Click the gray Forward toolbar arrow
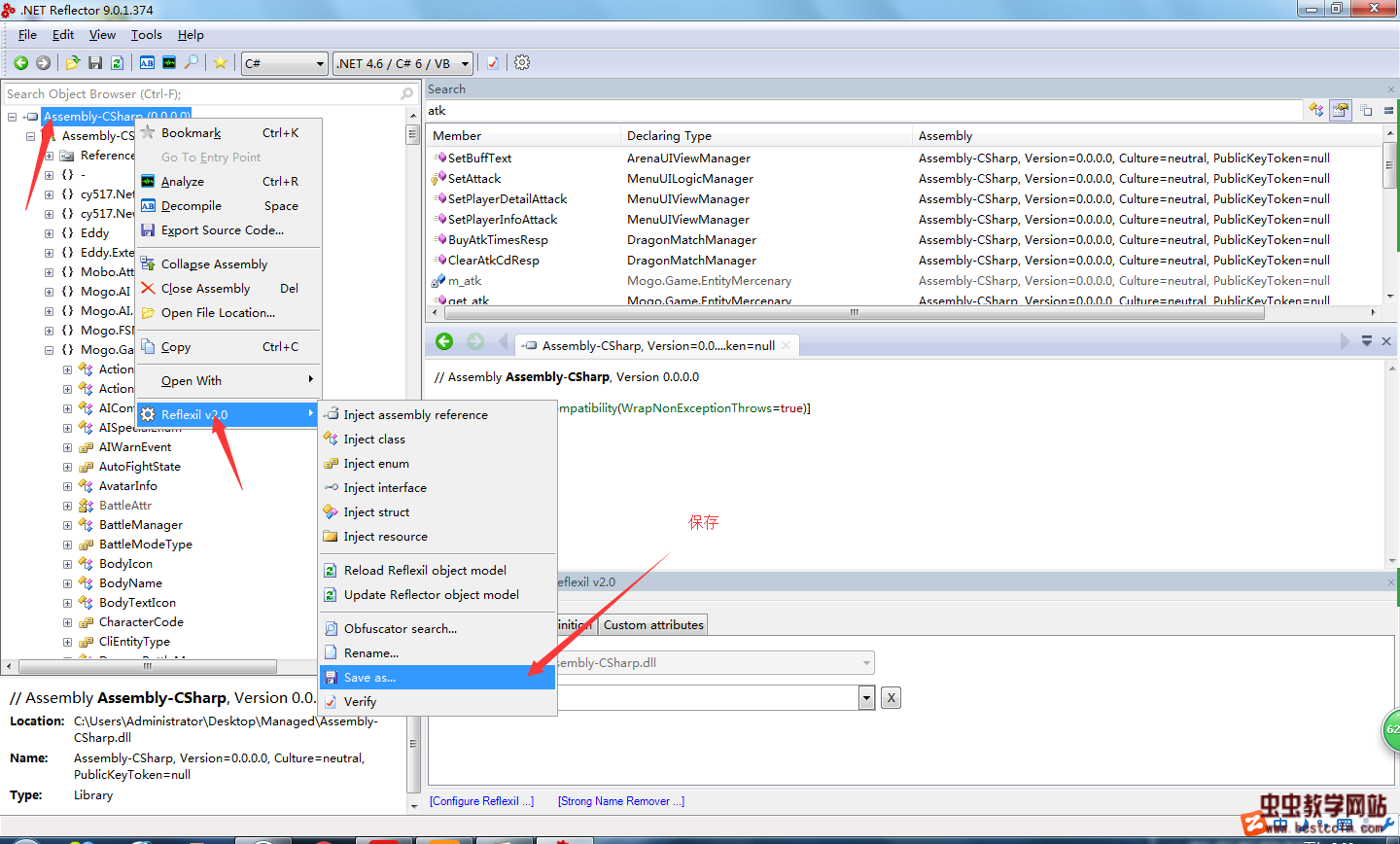Screen dimensions: 1400x844 [43, 63]
